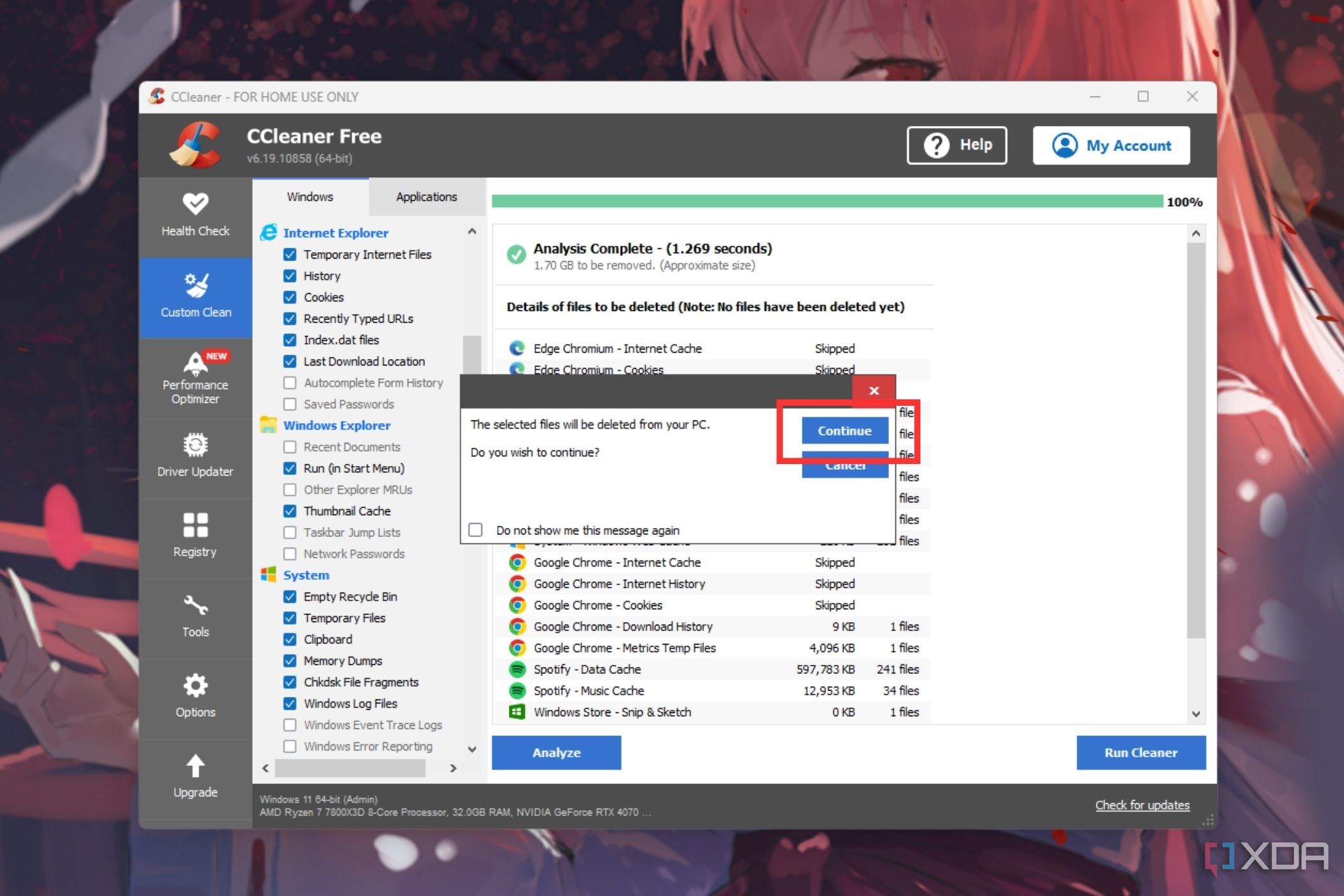1344x896 pixels.
Task: Click the Check for updates link
Action: (1142, 804)
